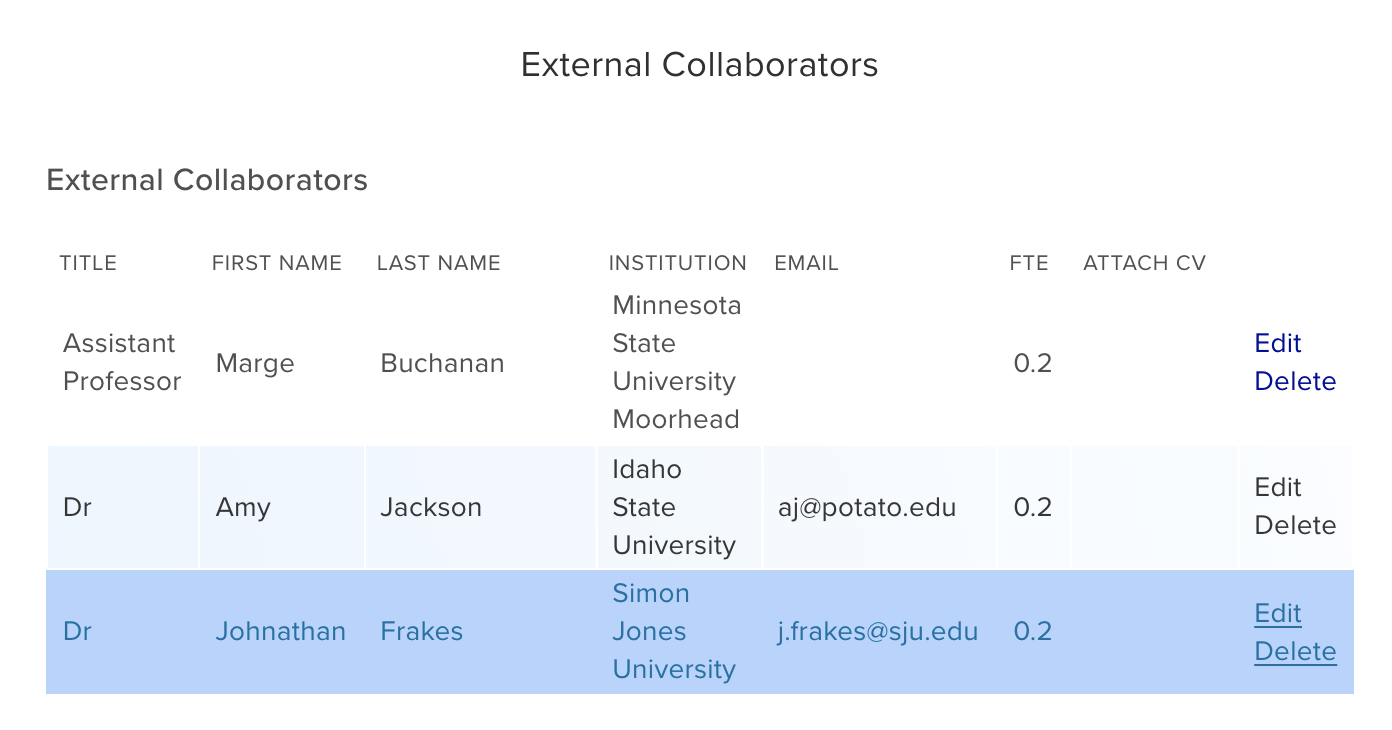Edit Amy Jackson's collaborator entry
The height and width of the screenshot is (730, 1392).
(1277, 487)
